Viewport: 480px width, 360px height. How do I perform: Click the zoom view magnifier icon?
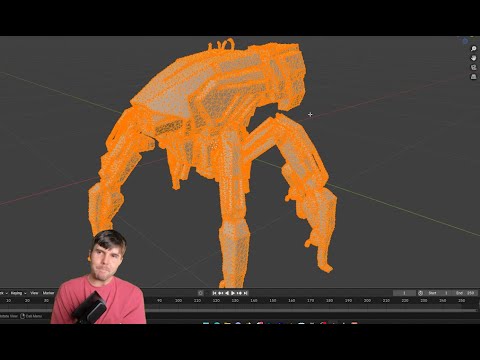tap(473, 49)
